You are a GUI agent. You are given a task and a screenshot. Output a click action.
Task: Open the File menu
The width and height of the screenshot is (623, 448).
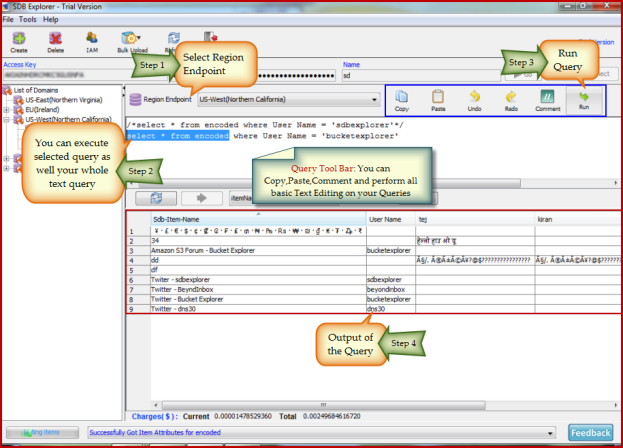pyautogui.click(x=8, y=19)
